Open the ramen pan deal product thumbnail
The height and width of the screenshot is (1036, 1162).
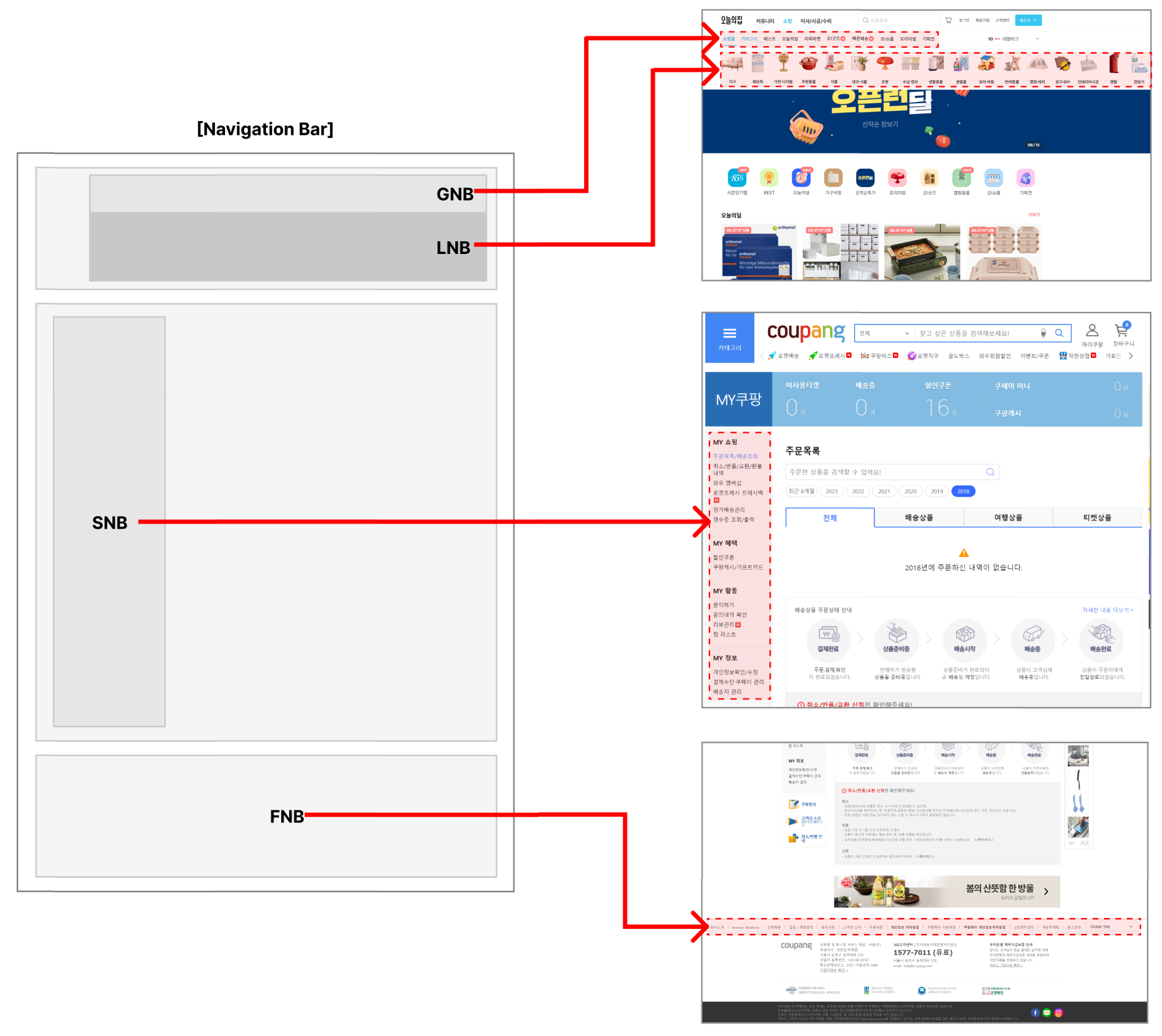point(922,252)
